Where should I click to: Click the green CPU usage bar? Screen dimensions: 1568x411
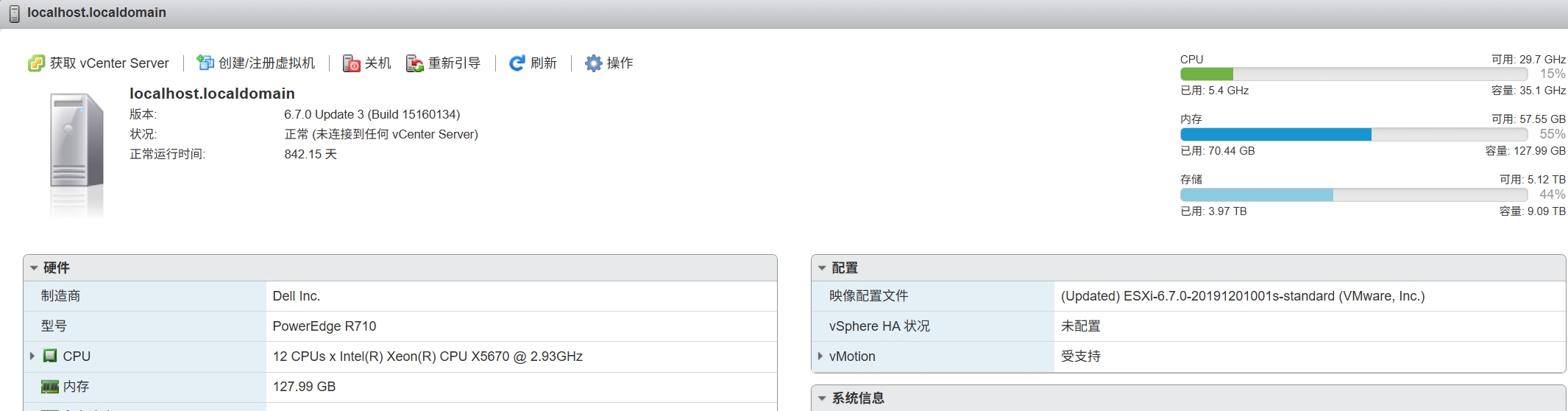[1207, 74]
